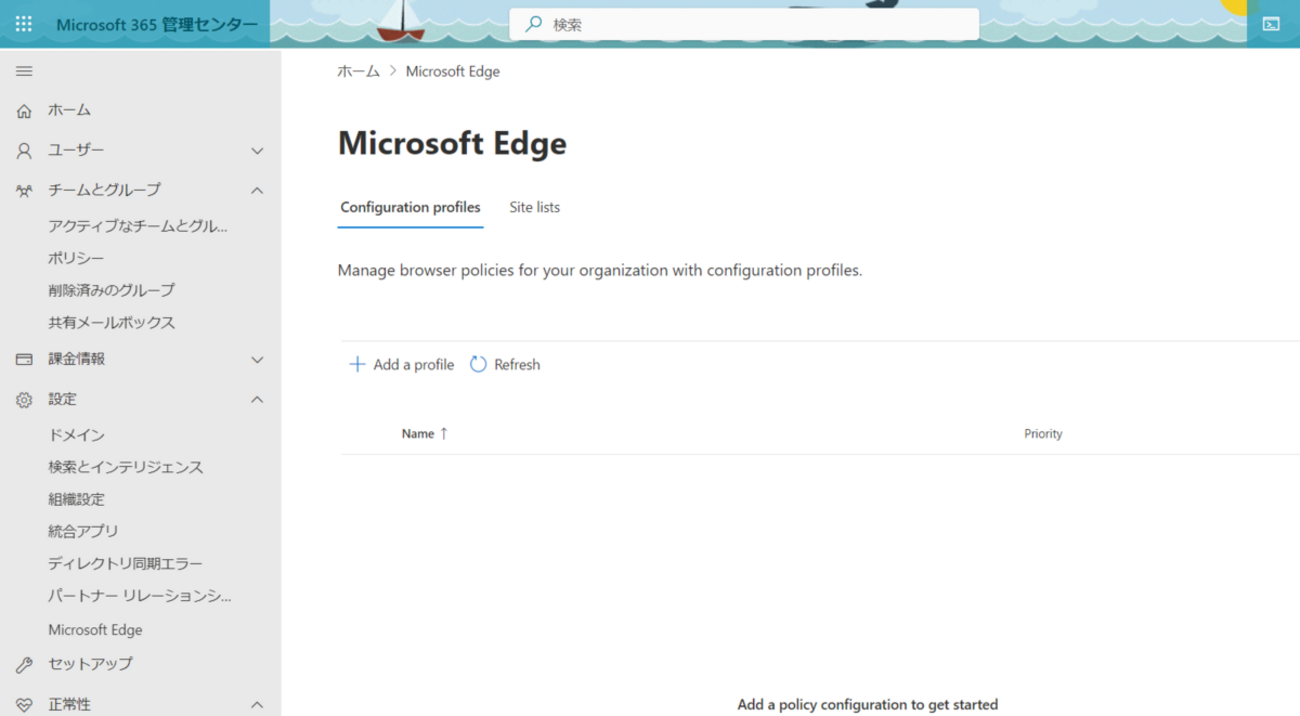Click the plus icon for Add a profile
The height and width of the screenshot is (716, 1300).
click(x=357, y=364)
